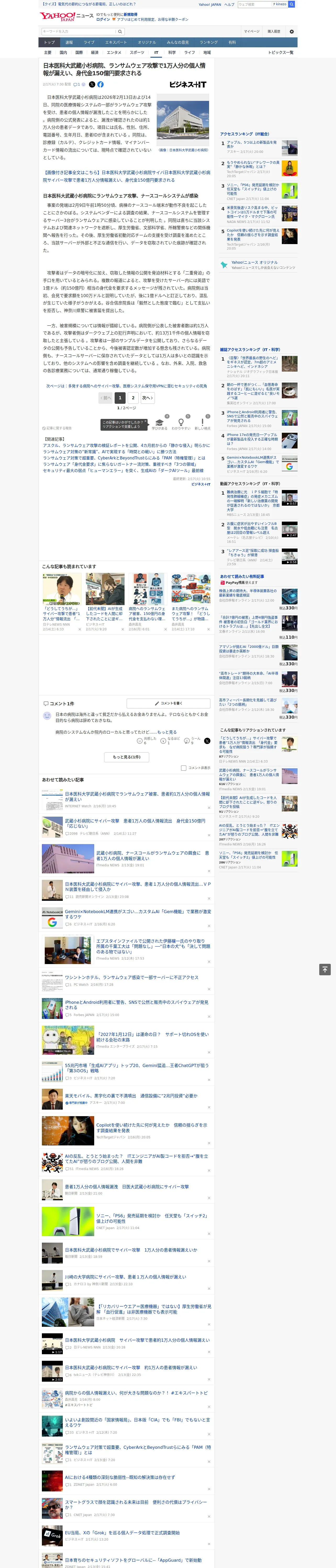Viewport: 336px width, 1568px height.
Task: Expand the comment with もっと見る link
Action: coord(167,732)
